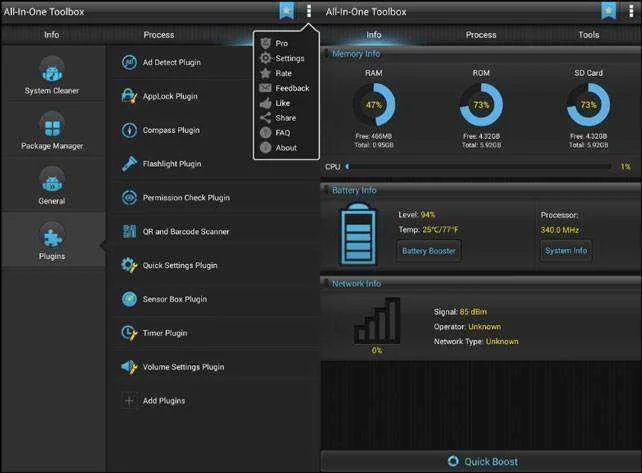The width and height of the screenshot is (642, 473).
Task: Choose Settings from the overflow menu
Action: [x=286, y=58]
